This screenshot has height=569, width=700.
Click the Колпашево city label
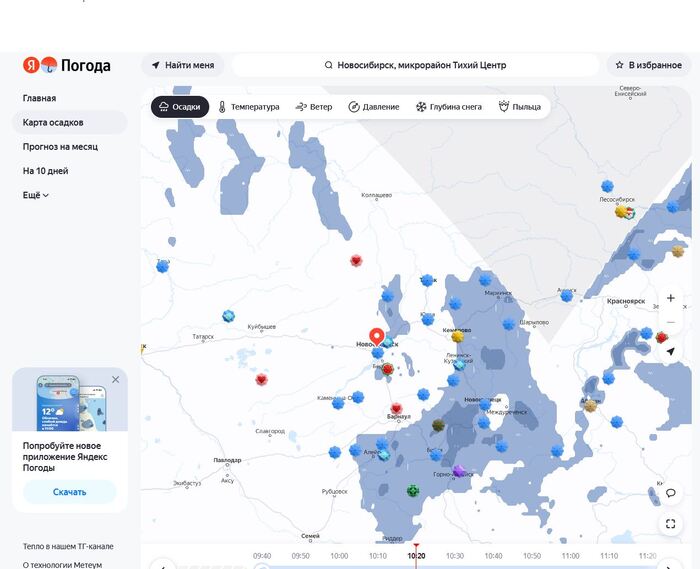(376, 195)
